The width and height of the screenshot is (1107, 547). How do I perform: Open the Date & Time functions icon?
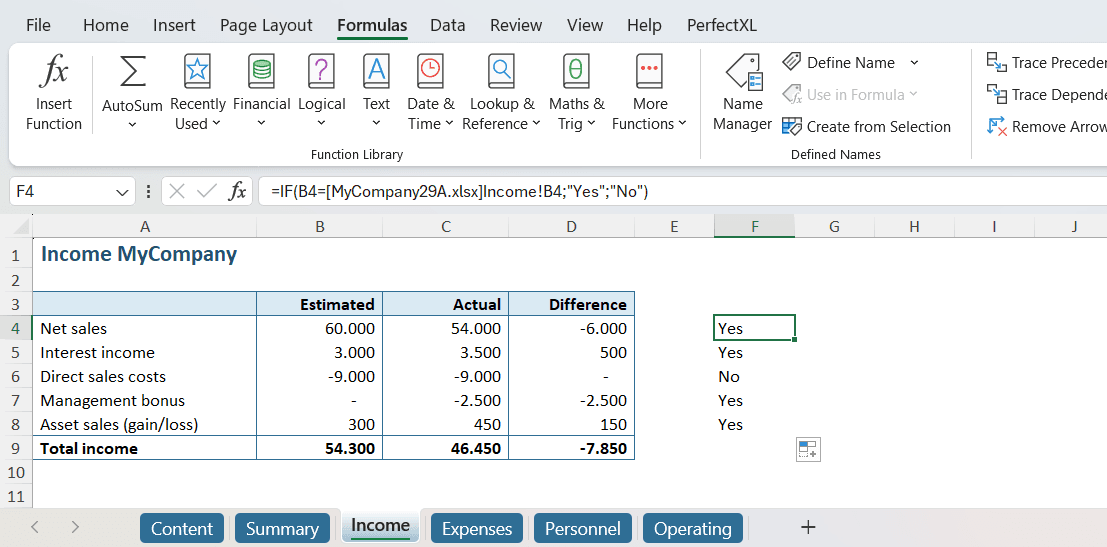pyautogui.click(x=431, y=71)
